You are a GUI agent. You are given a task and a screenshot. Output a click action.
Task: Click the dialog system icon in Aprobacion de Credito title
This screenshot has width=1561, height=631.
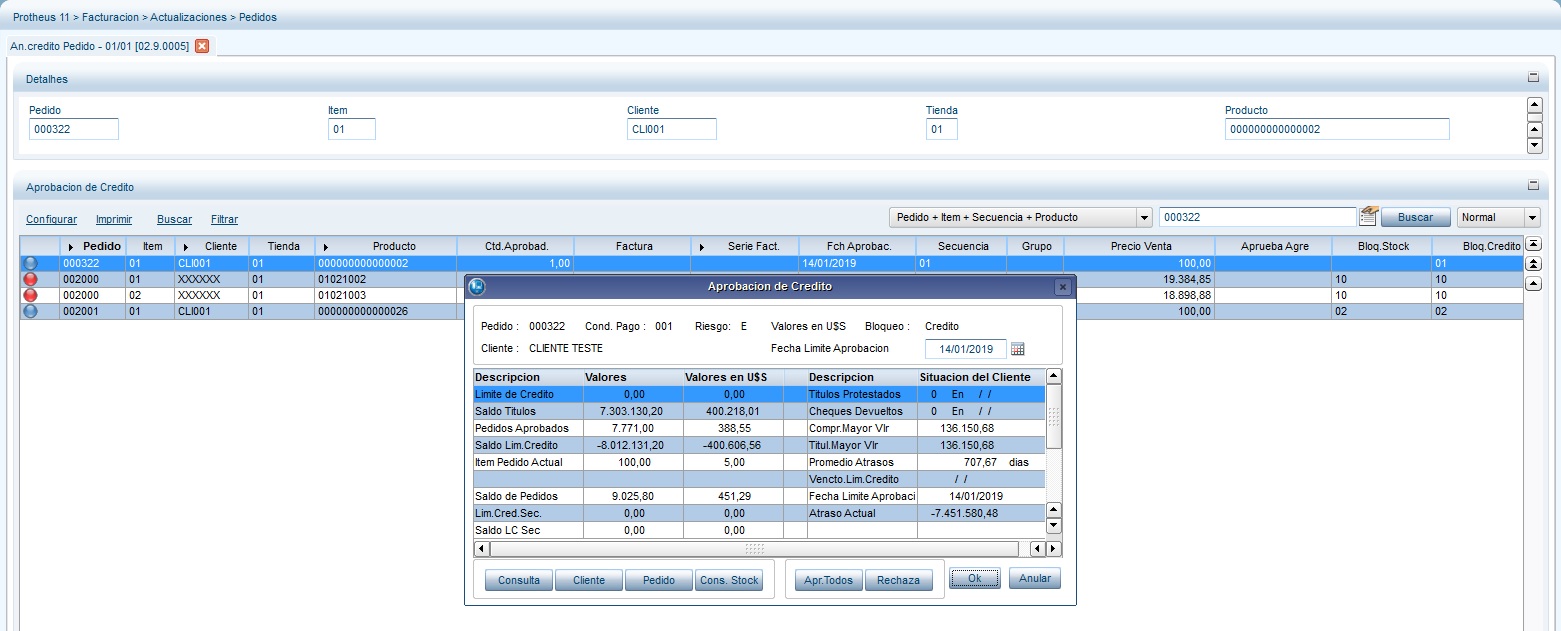coord(477,286)
